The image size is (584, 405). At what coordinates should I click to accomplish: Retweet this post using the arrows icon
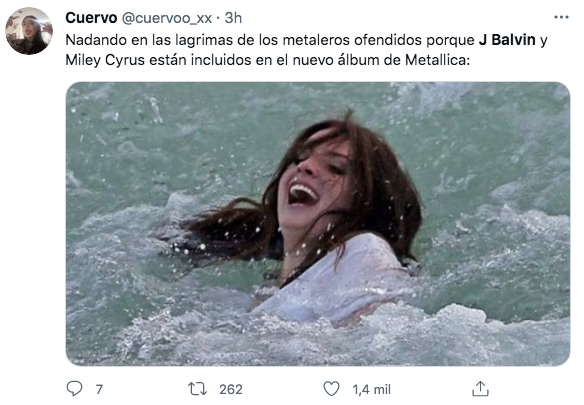click(x=197, y=389)
